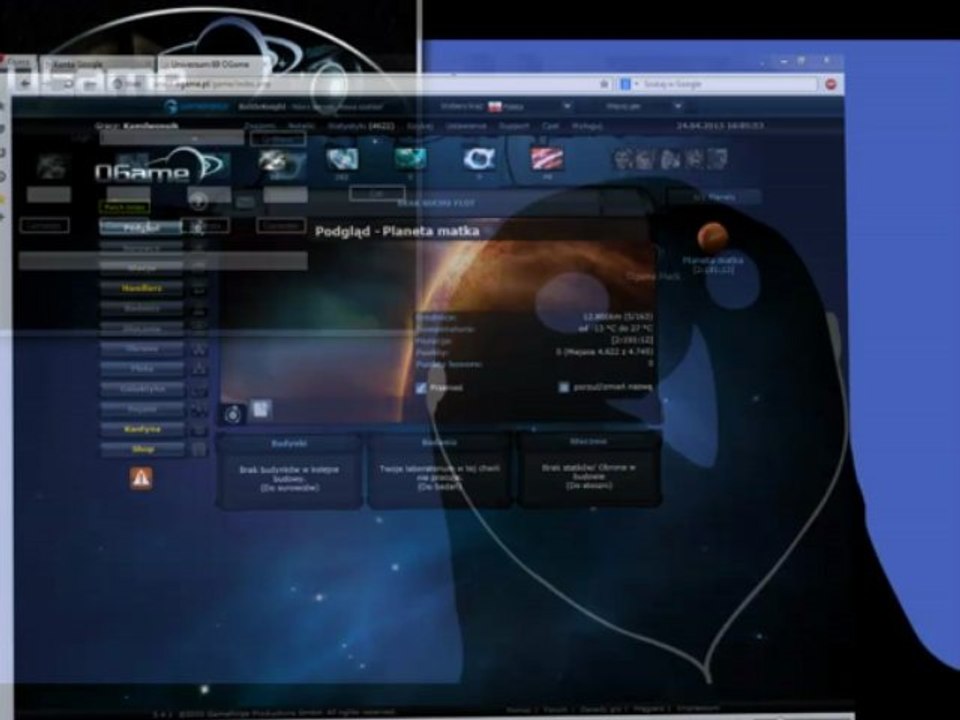This screenshot has width=960, height=720.
Task: Click the red icon right of the search box
Action: (830, 84)
